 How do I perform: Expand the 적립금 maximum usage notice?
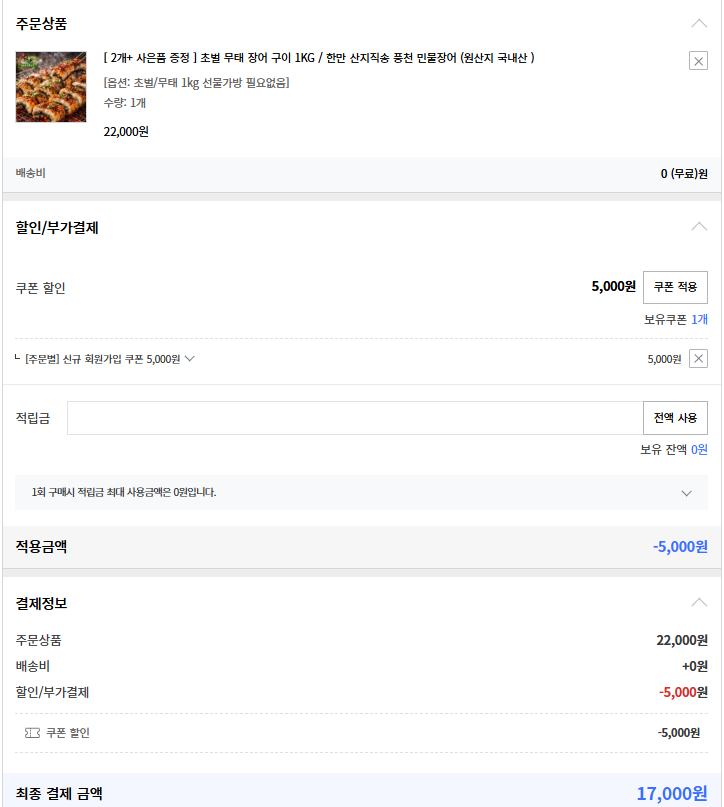point(686,493)
